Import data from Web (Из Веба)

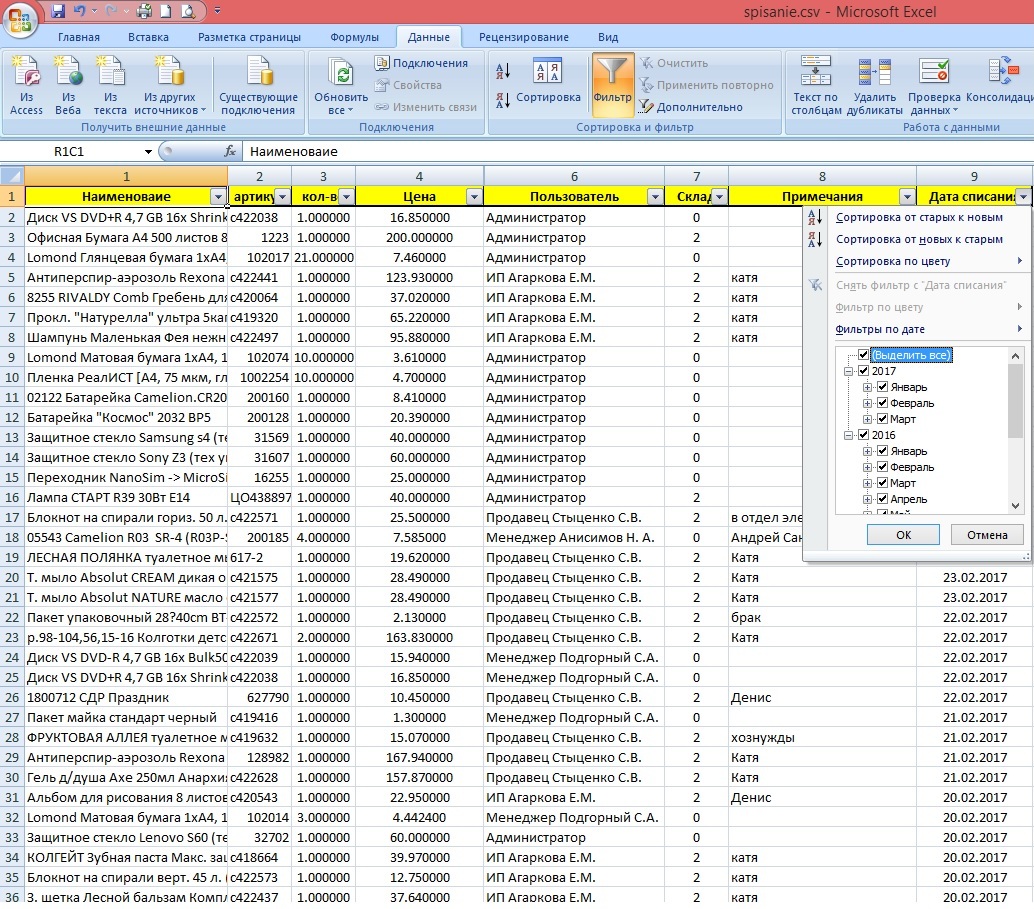click(68, 86)
